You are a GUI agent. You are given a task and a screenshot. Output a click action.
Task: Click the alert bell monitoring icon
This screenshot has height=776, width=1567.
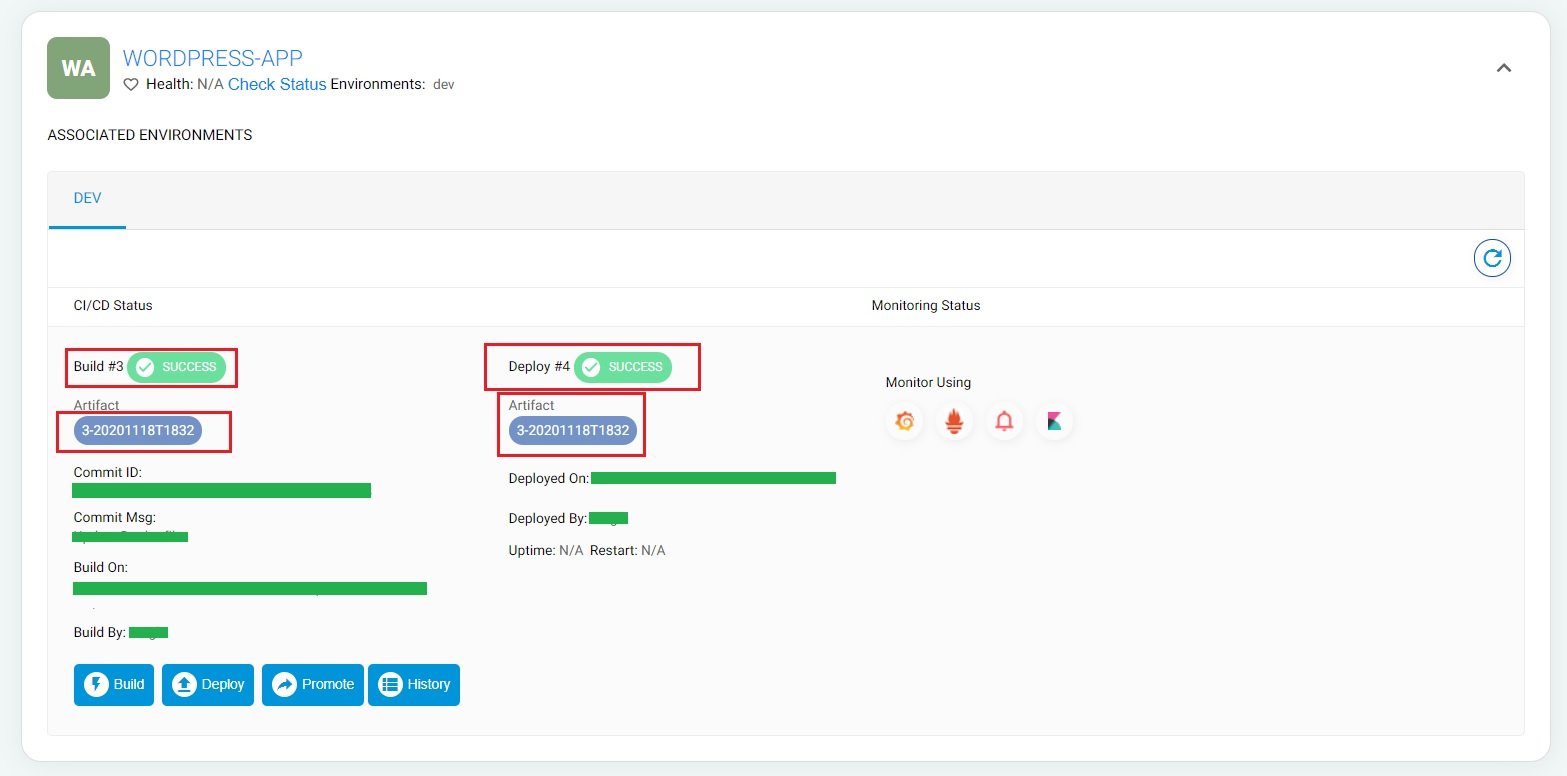click(1004, 422)
